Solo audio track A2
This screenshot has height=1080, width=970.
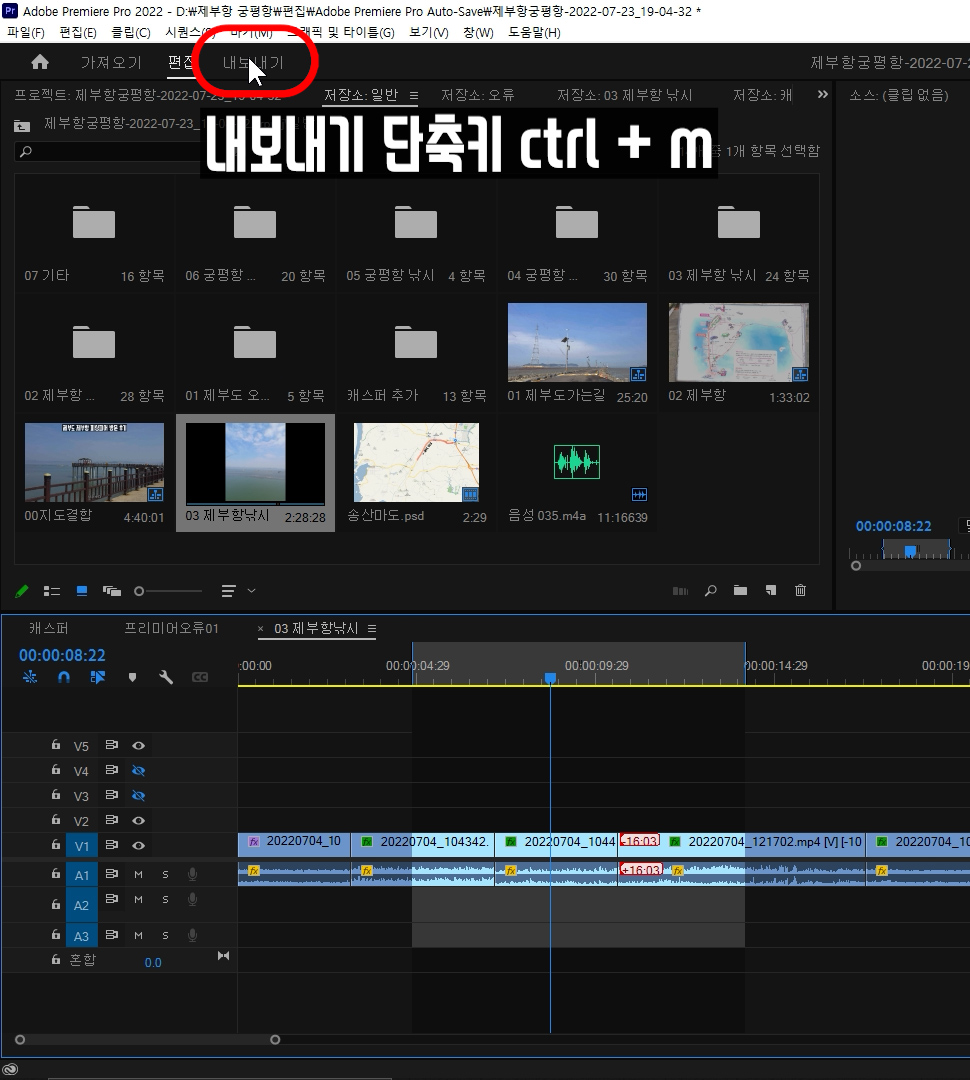[165, 900]
